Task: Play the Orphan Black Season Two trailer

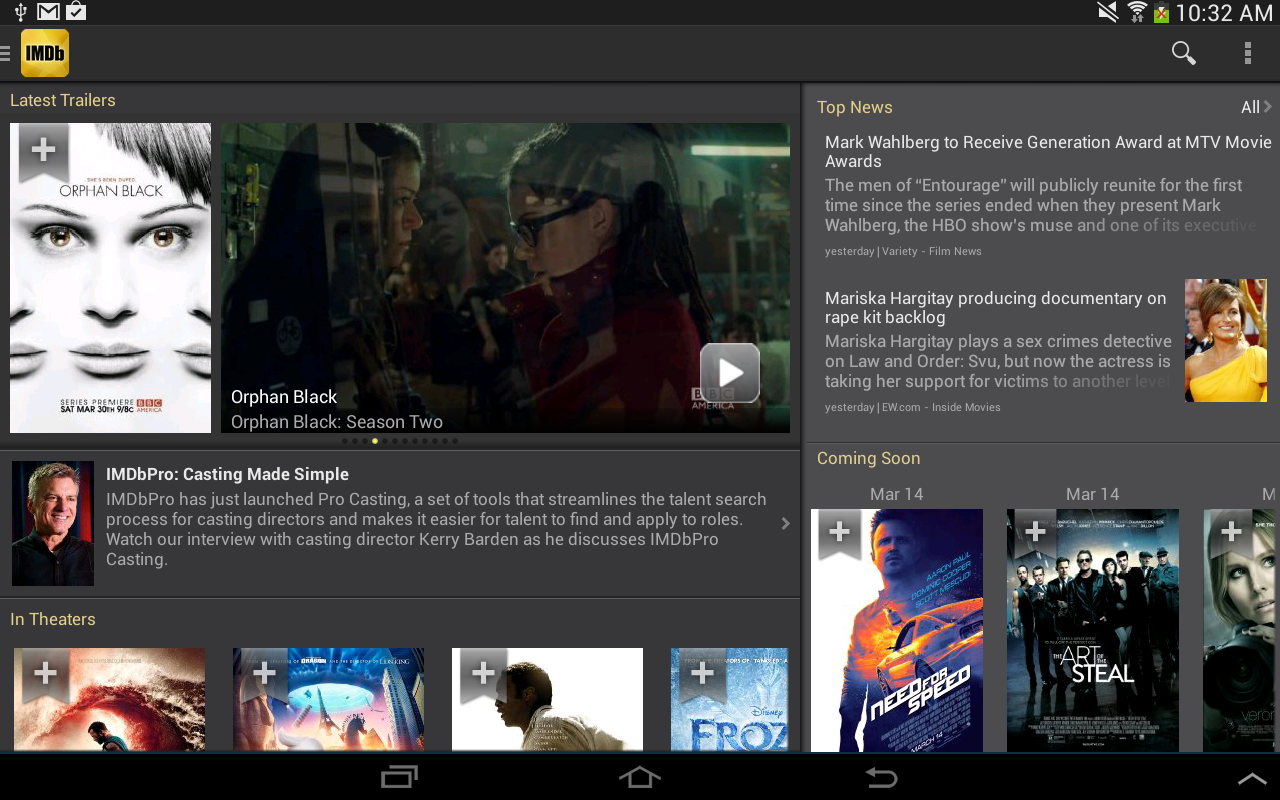Action: click(730, 373)
